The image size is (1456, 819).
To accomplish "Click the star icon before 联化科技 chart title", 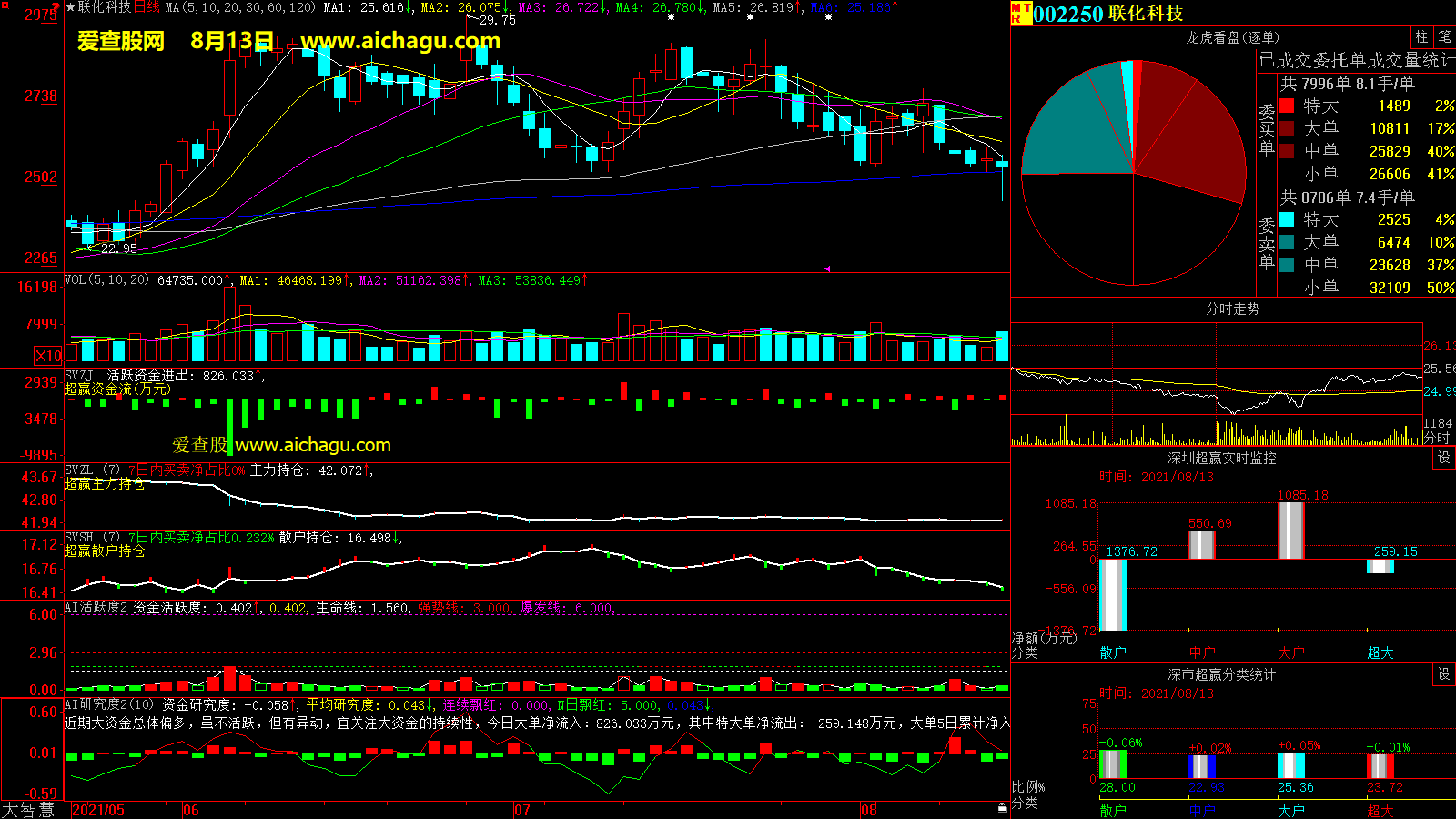I will pyautogui.click(x=70, y=7).
